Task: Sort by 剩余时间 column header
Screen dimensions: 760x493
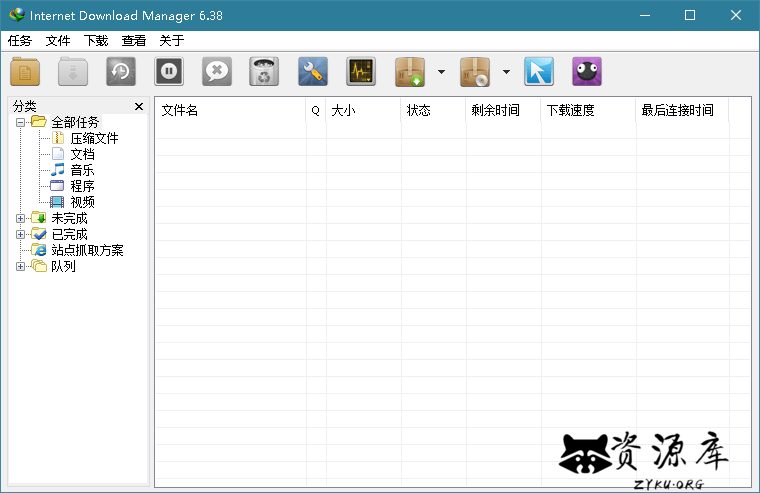Action: coord(503,111)
